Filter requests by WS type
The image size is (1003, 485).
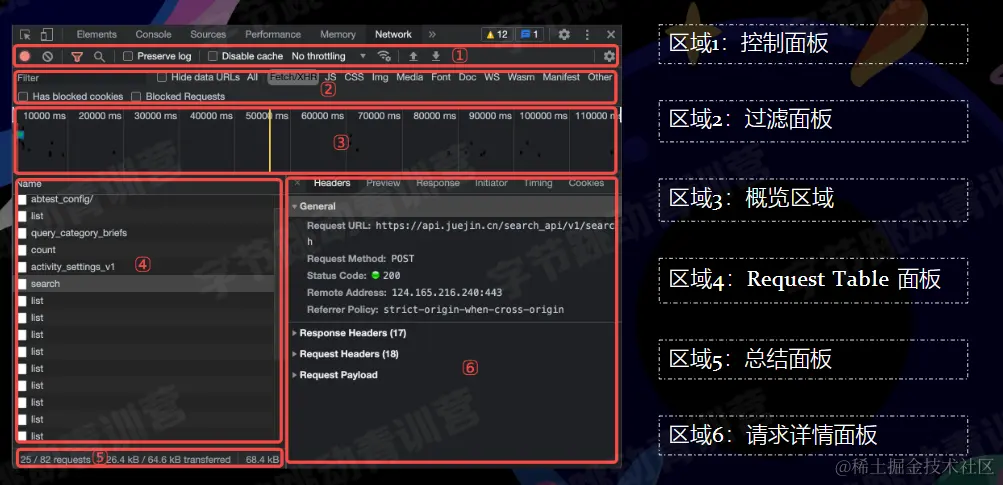(x=492, y=77)
